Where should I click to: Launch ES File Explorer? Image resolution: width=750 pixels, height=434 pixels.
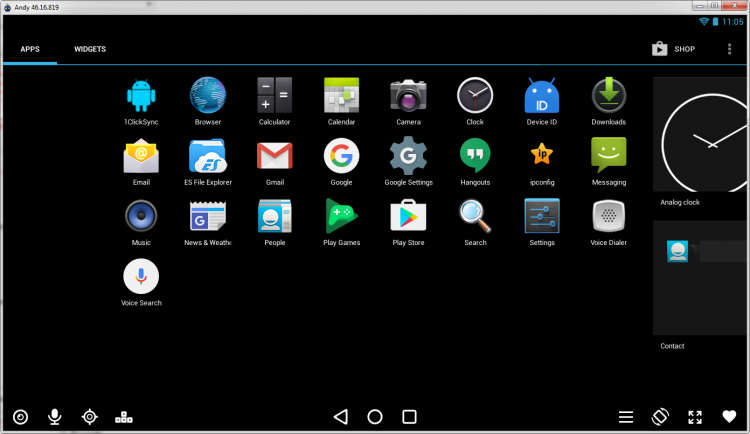tap(208, 161)
